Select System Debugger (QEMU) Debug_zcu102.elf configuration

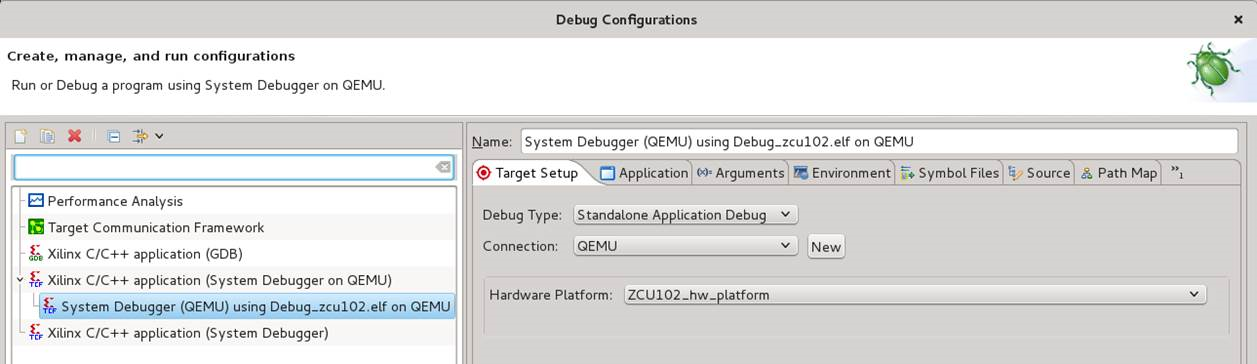point(246,306)
